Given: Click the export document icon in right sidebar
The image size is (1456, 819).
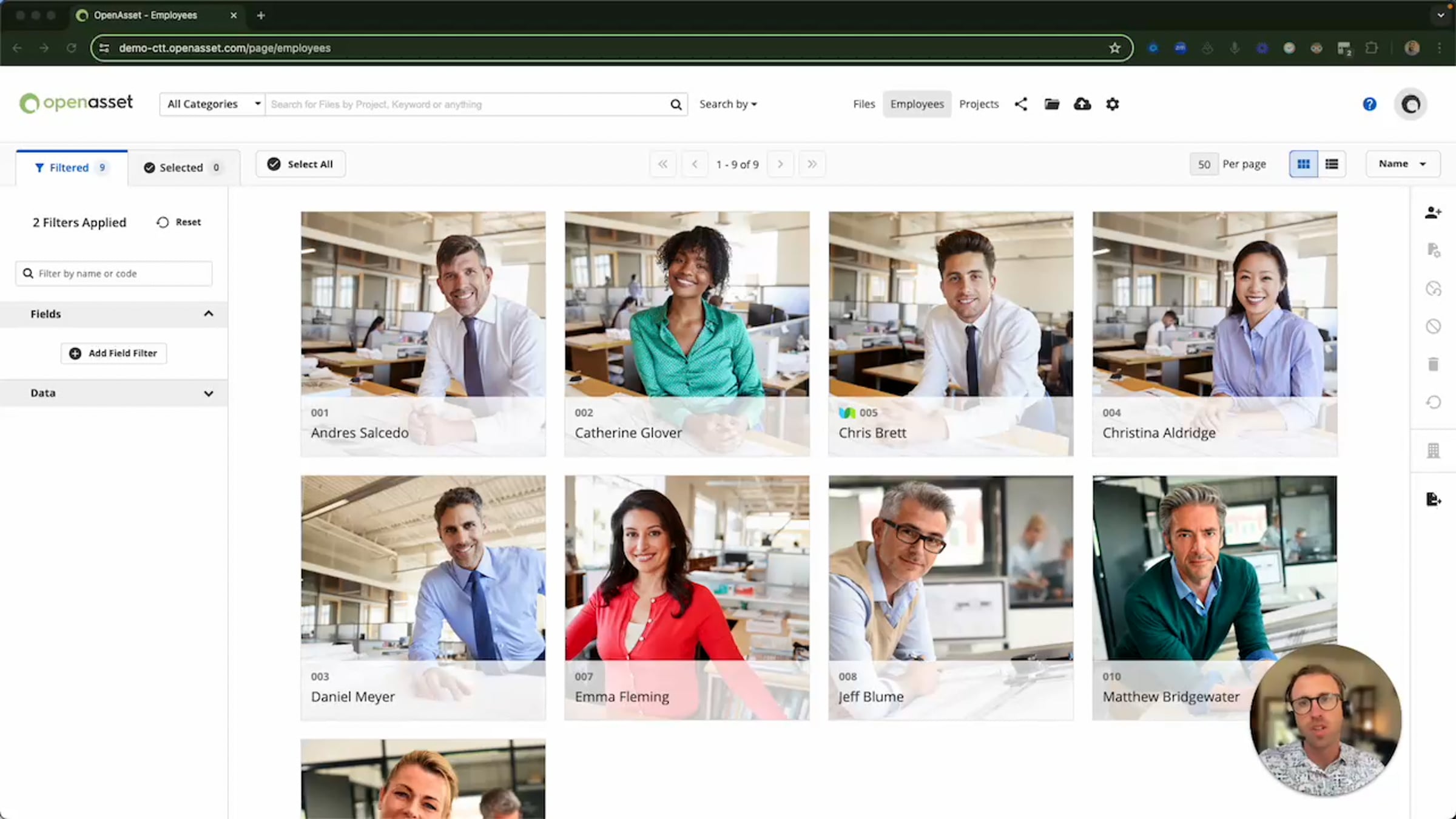Looking at the screenshot, I should click(1434, 499).
